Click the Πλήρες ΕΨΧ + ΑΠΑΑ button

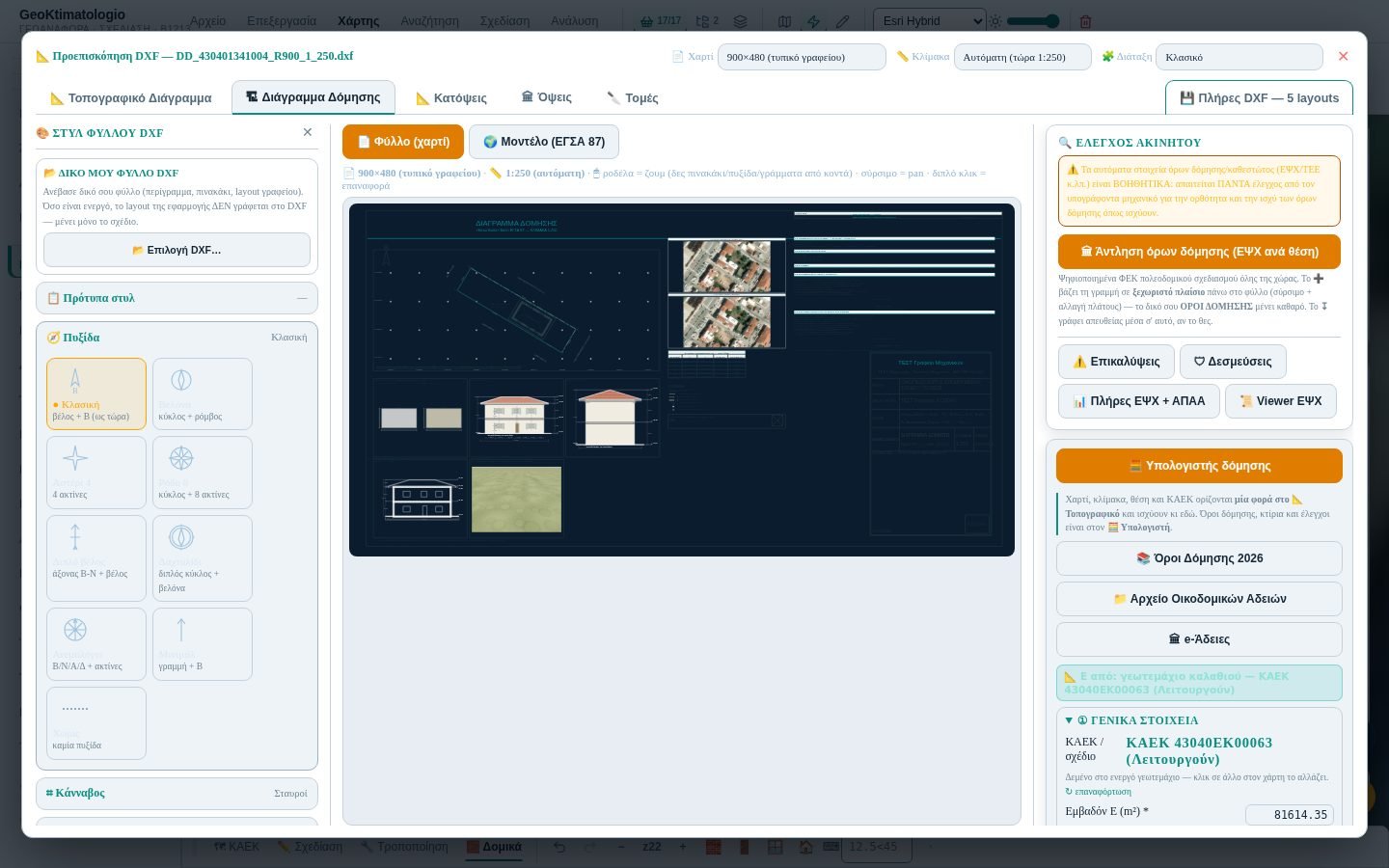[x=1138, y=401]
